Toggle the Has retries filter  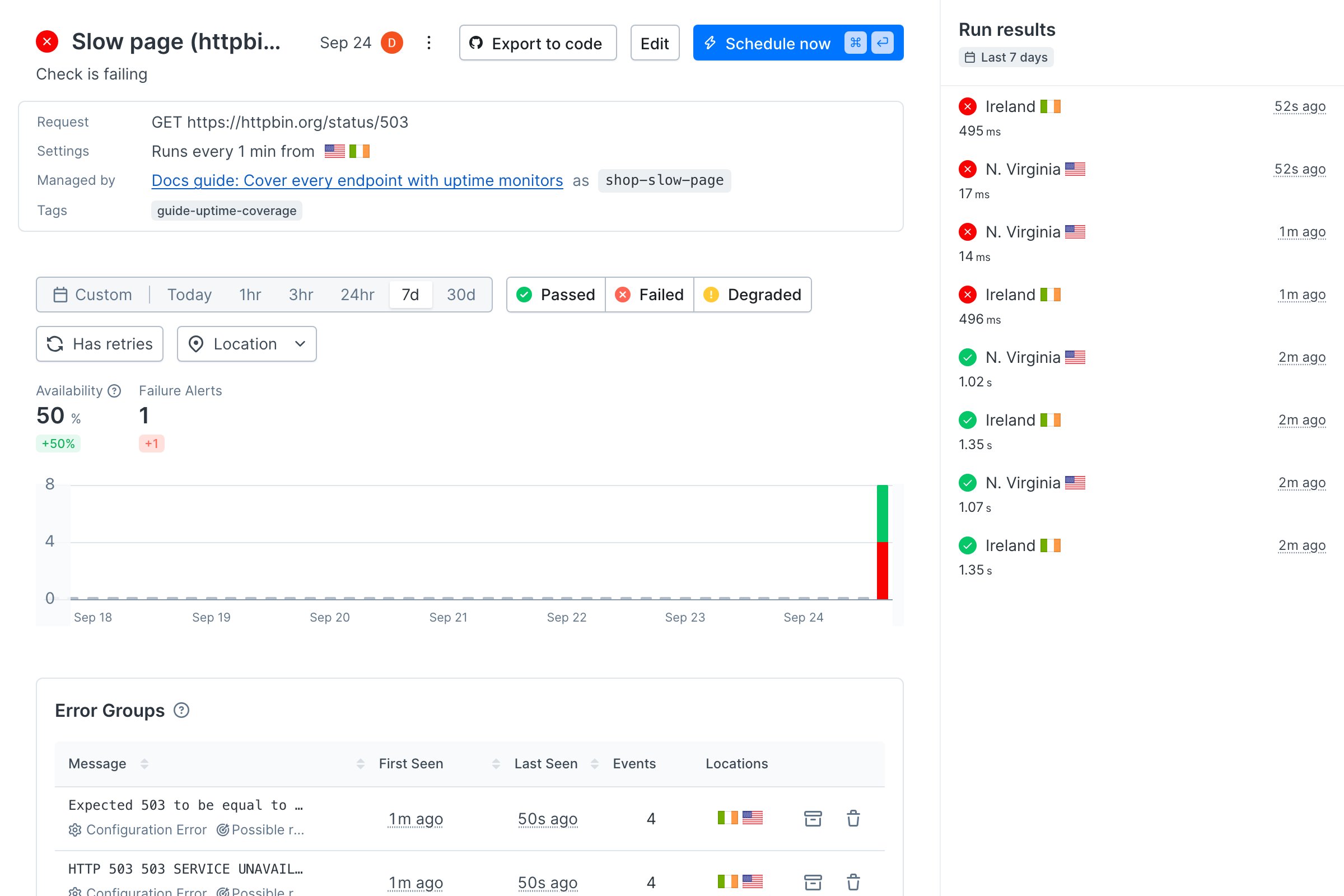100,344
